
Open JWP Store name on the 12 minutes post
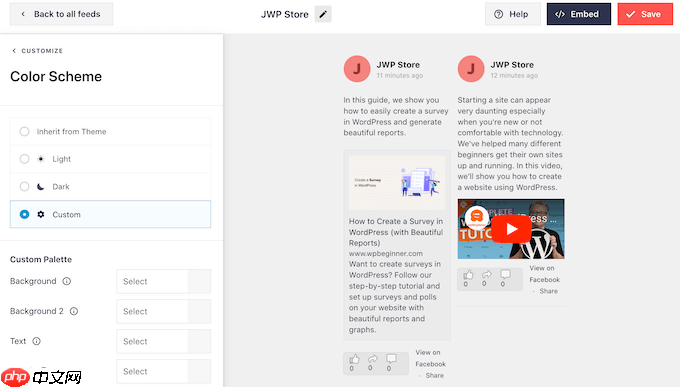(x=512, y=65)
